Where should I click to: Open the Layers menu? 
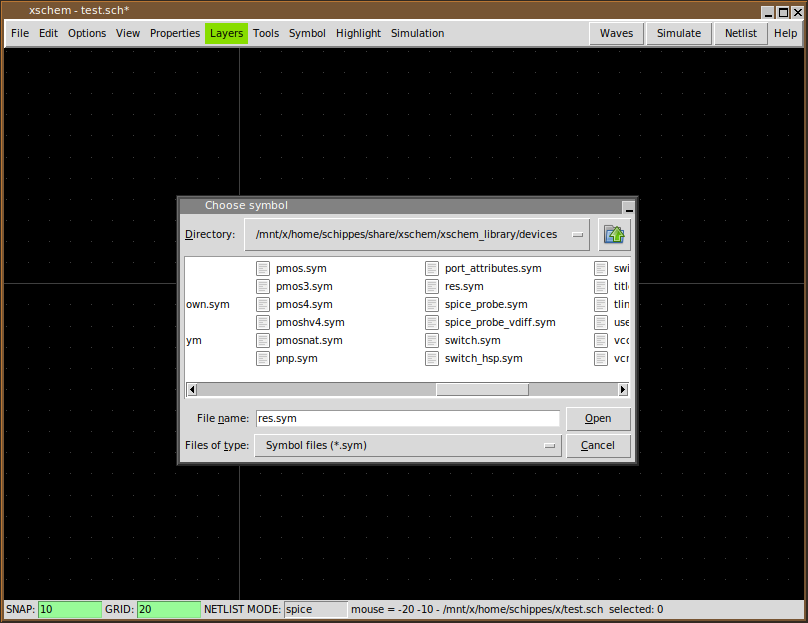[226, 33]
